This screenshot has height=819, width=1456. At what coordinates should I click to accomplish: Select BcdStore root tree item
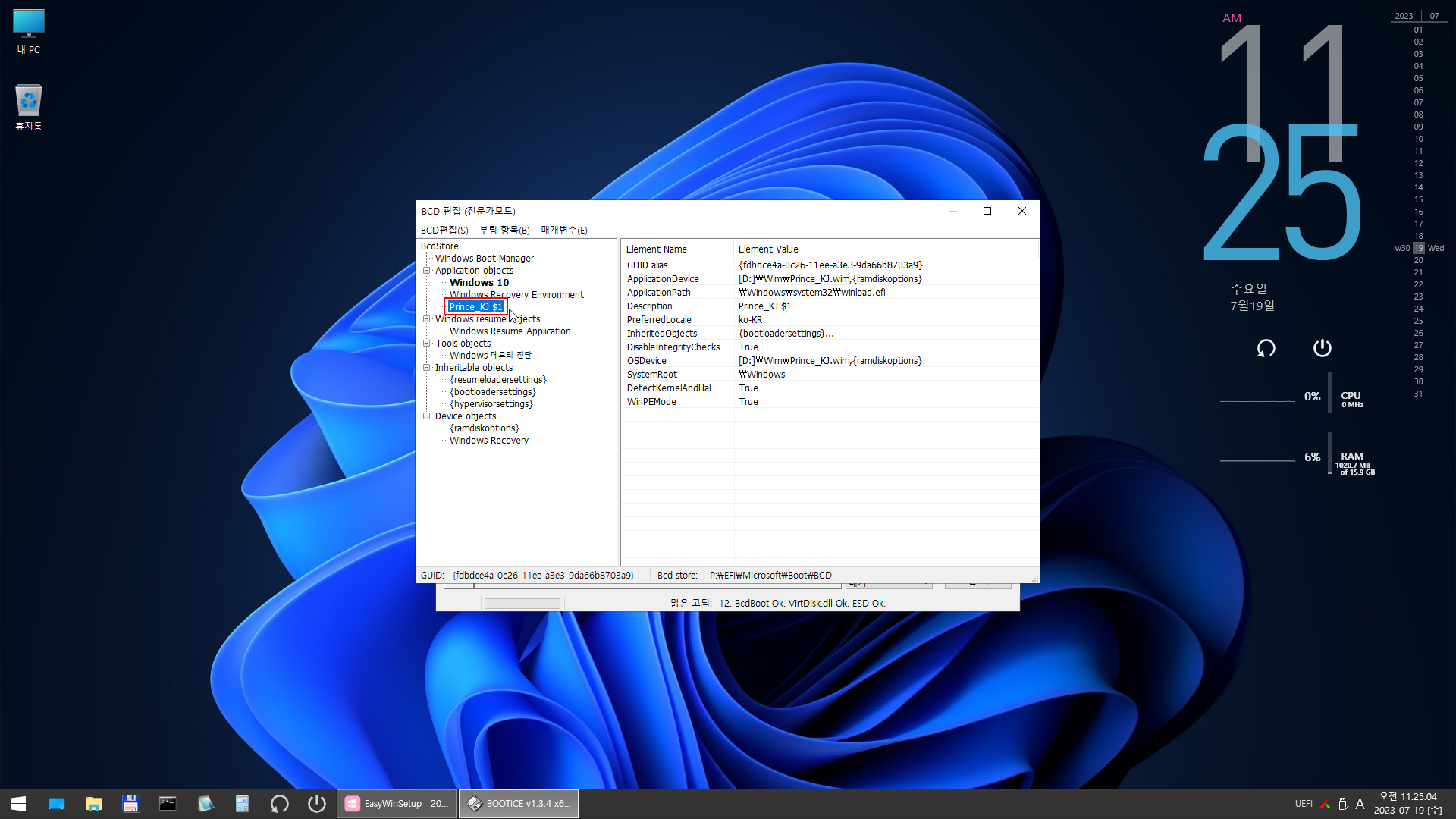(x=440, y=246)
